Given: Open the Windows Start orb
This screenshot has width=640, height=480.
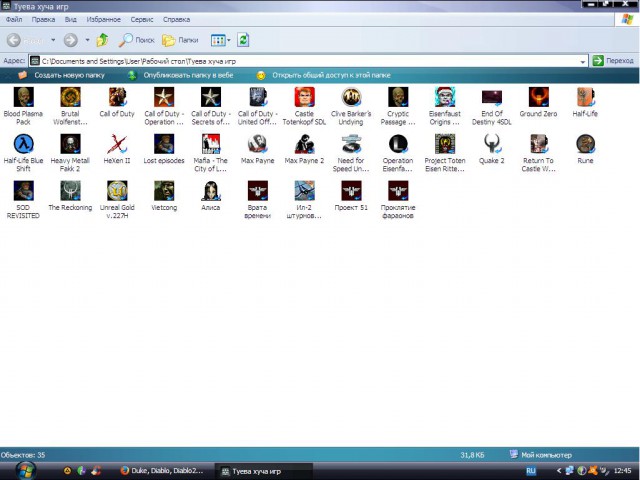Looking at the screenshot, I should (25, 471).
